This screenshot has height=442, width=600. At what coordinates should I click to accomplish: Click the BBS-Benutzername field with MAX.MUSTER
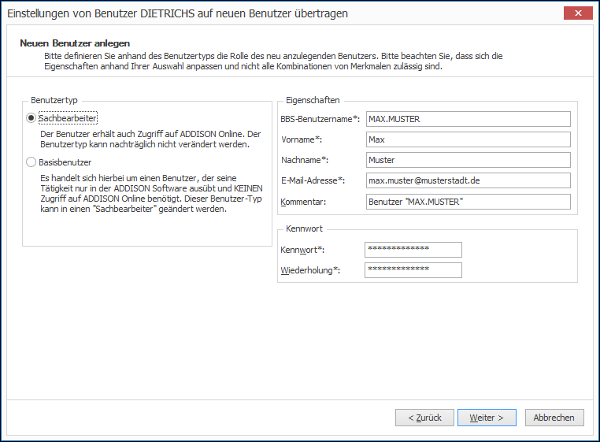pos(468,119)
